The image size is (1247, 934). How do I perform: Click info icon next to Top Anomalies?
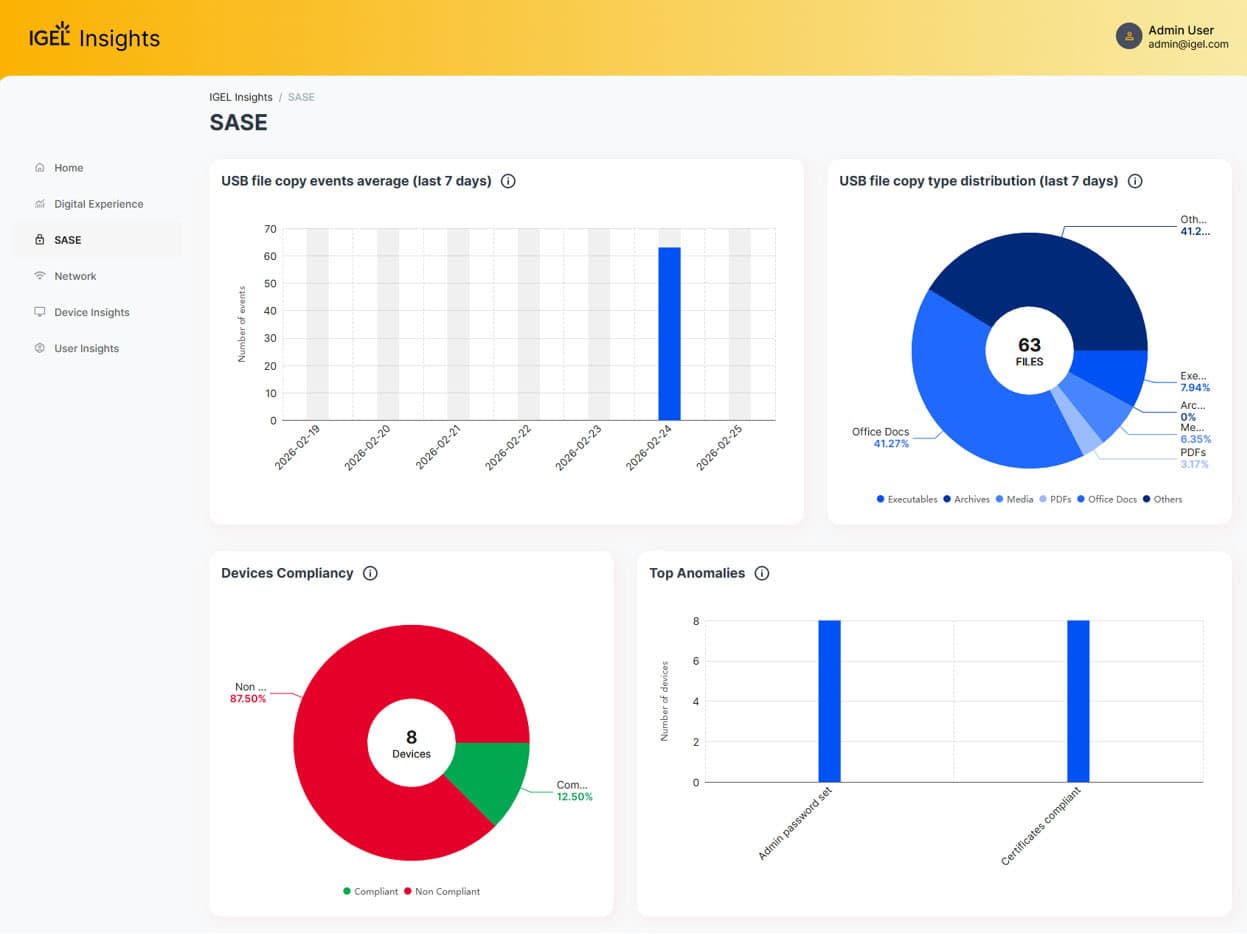coord(762,573)
